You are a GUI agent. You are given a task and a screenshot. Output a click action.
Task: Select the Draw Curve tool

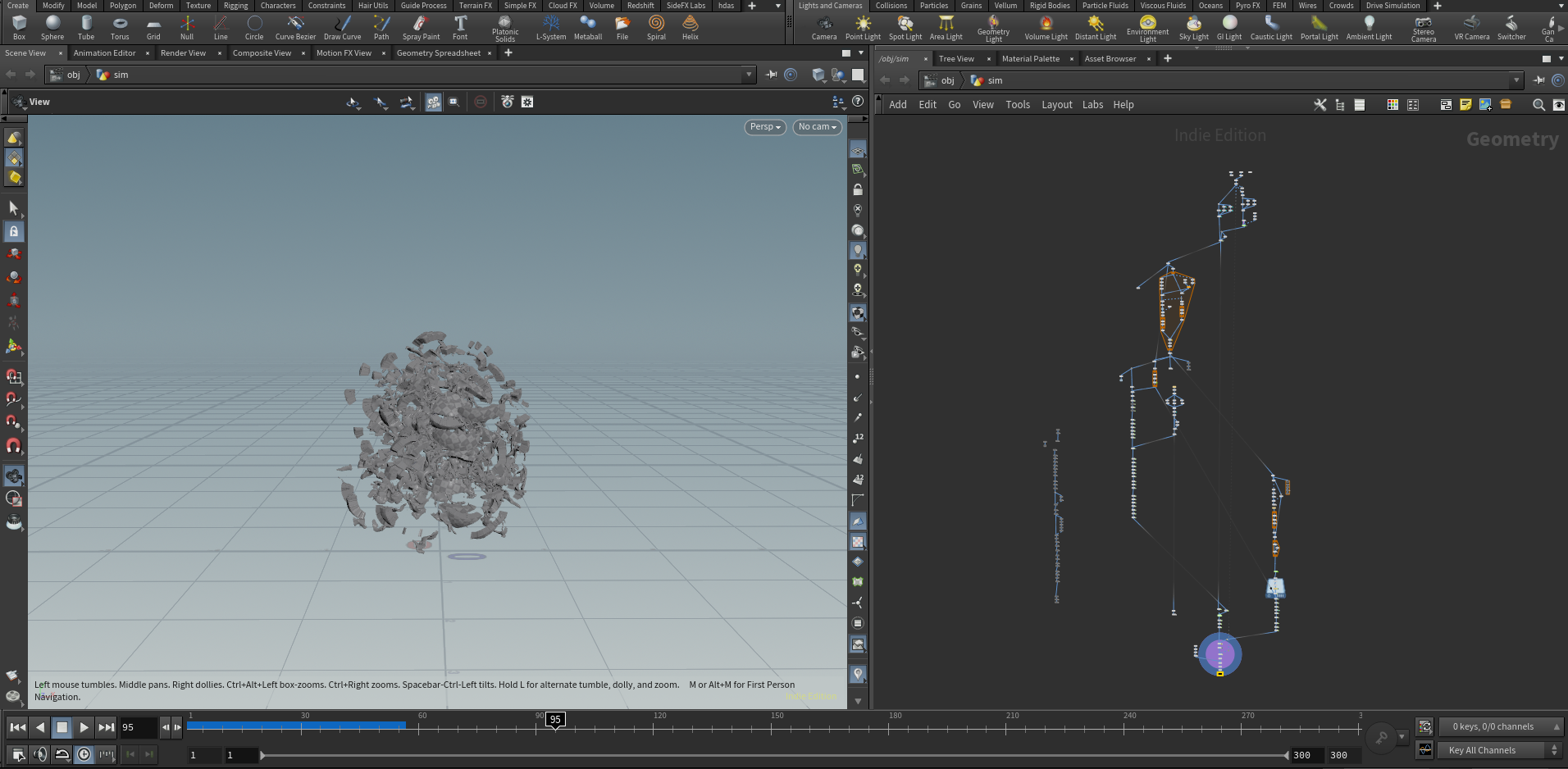[342, 27]
